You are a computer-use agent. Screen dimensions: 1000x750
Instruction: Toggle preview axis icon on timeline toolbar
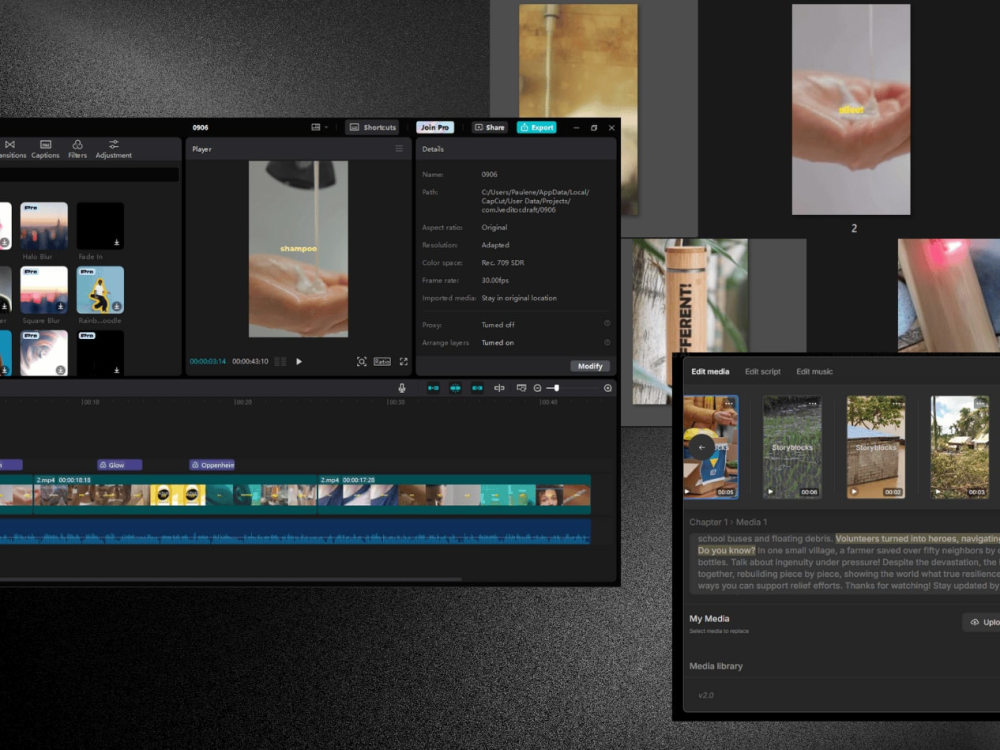499,388
